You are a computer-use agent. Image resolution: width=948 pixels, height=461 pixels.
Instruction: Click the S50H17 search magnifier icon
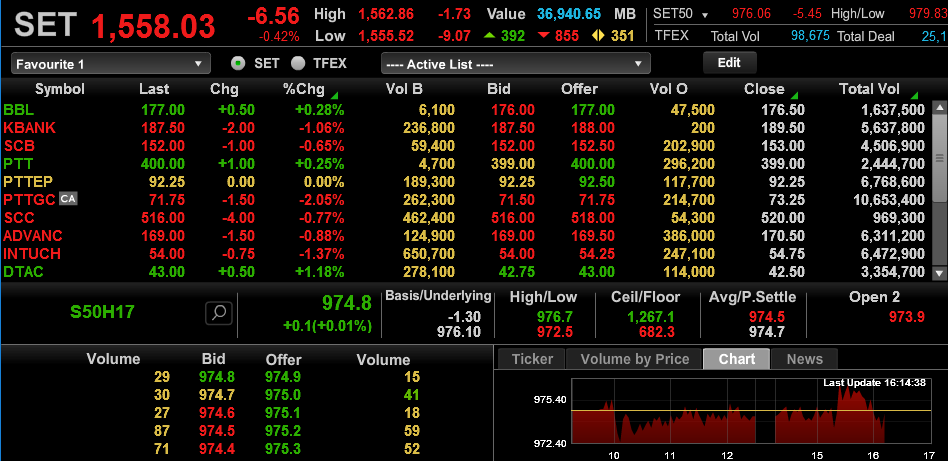tap(219, 313)
